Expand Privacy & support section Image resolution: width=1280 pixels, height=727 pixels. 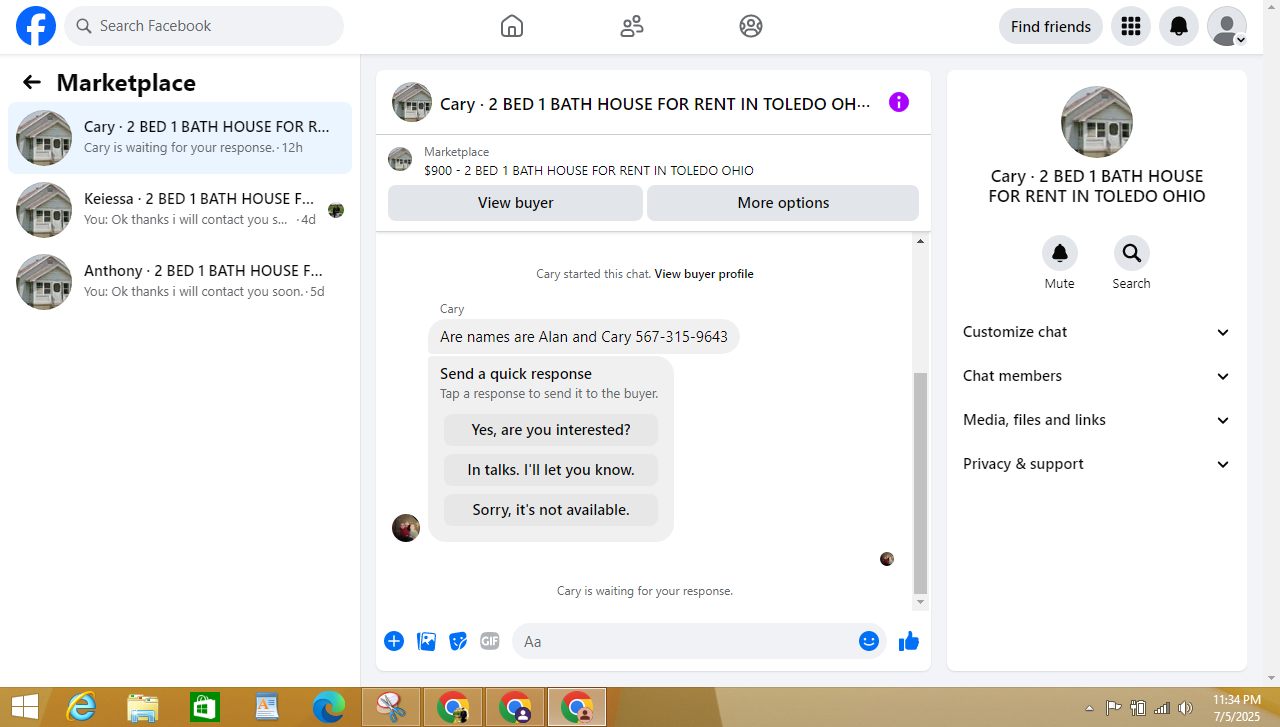[1097, 464]
